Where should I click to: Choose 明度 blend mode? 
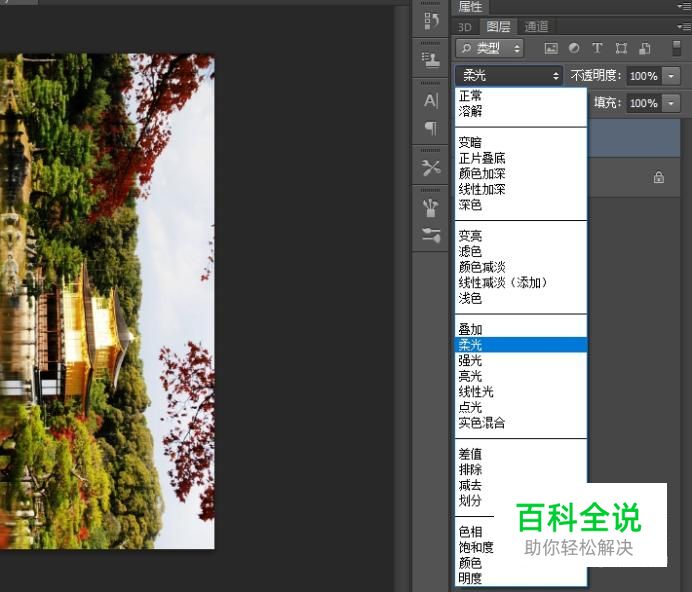(x=521, y=578)
